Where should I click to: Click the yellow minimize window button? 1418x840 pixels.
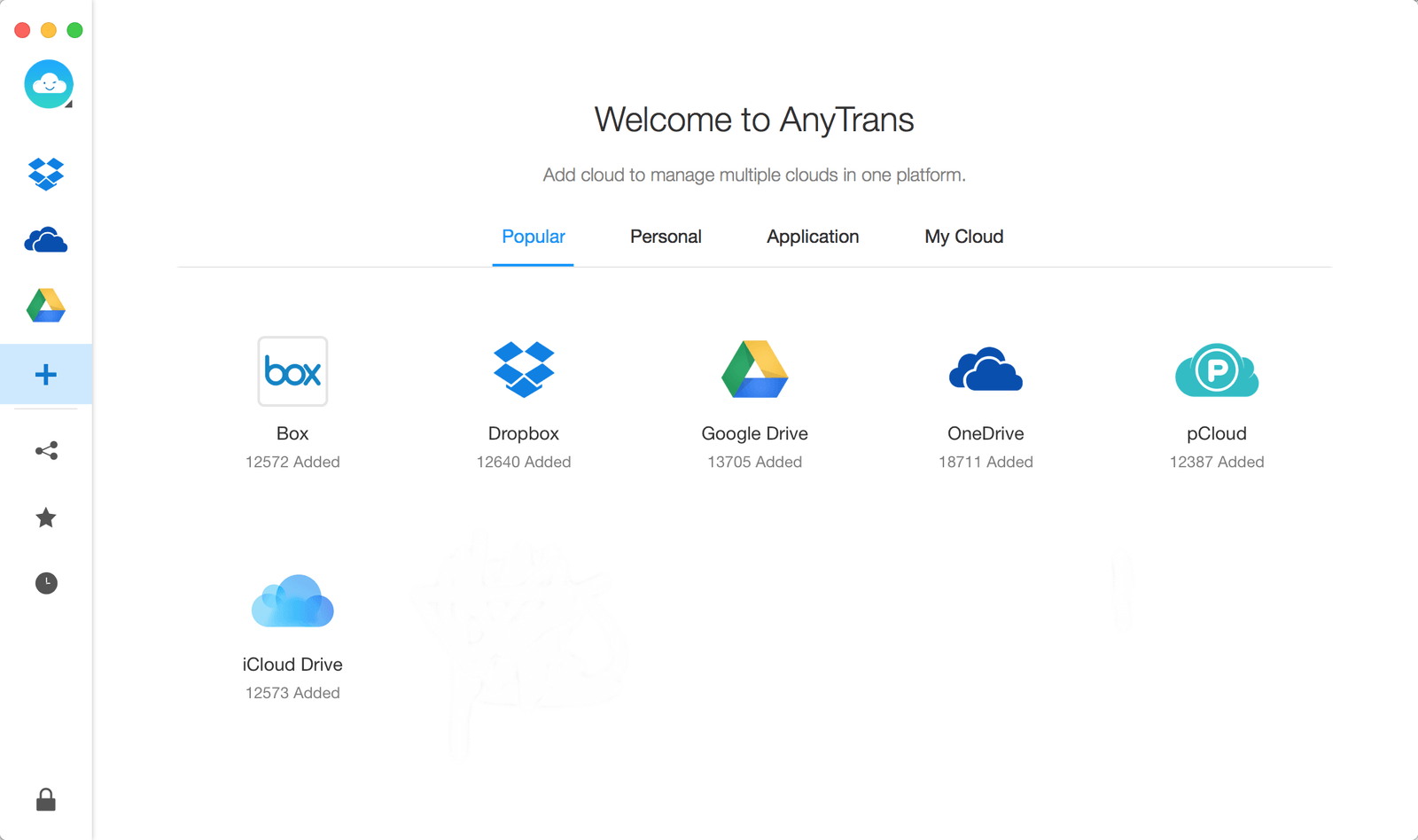click(49, 30)
